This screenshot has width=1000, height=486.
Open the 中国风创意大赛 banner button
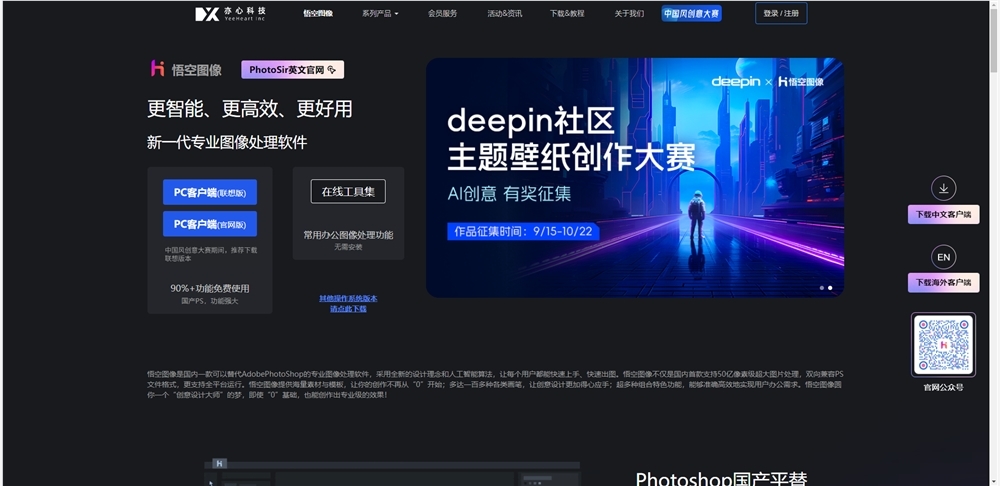pos(691,13)
